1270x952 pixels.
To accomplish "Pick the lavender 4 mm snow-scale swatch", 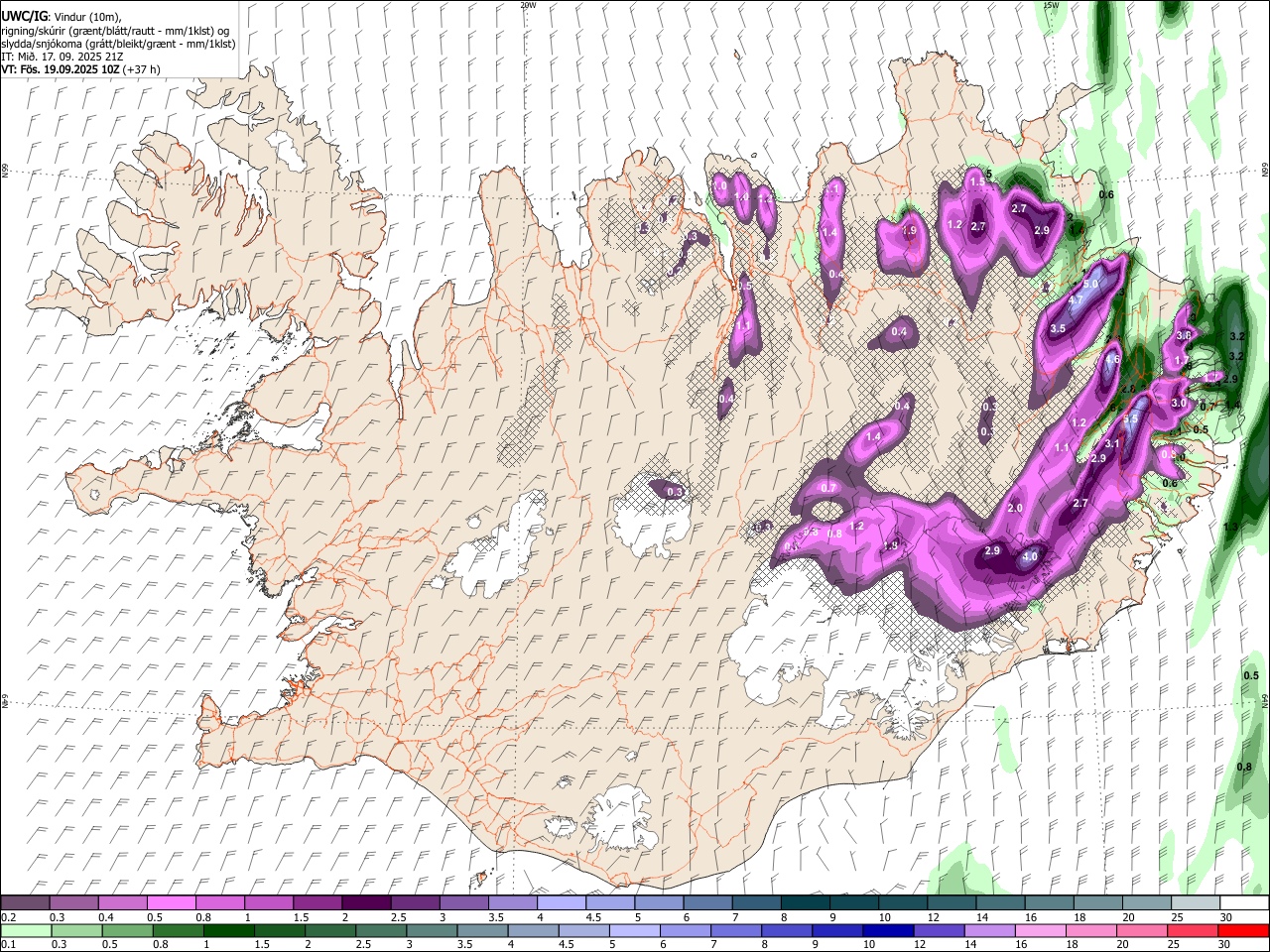I will coord(562,903).
